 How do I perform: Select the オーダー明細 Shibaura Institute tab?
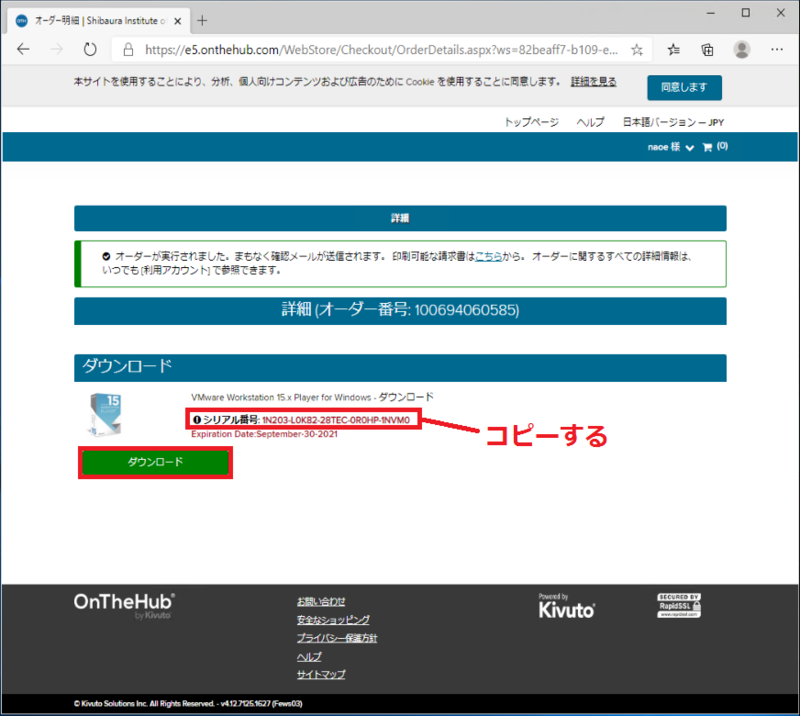[98, 21]
